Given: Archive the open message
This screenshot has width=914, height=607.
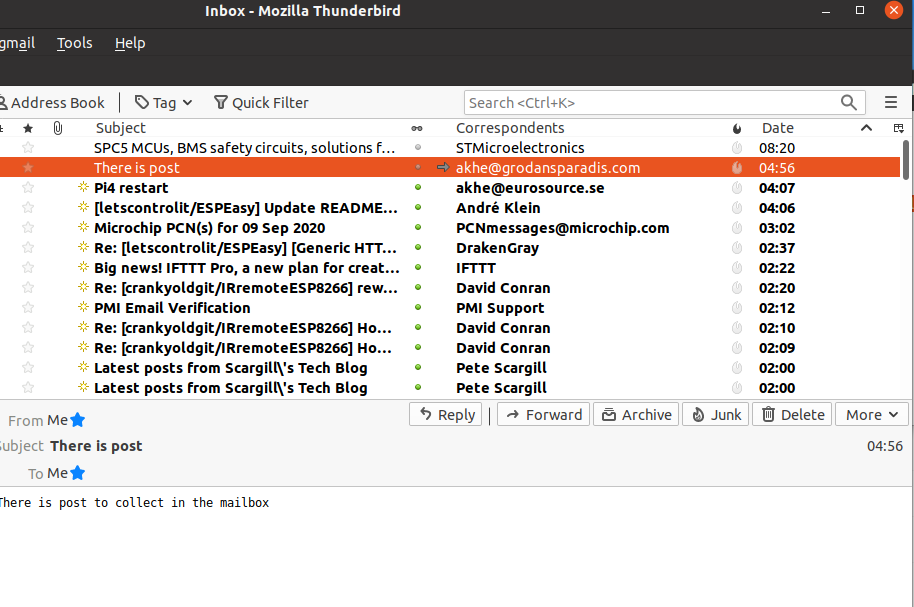Looking at the screenshot, I should [x=636, y=415].
